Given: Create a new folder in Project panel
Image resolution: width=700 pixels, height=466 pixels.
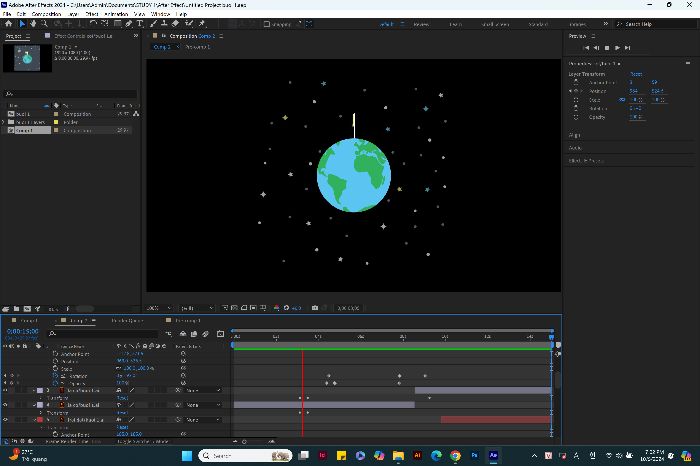Looking at the screenshot, I should coord(17,308).
